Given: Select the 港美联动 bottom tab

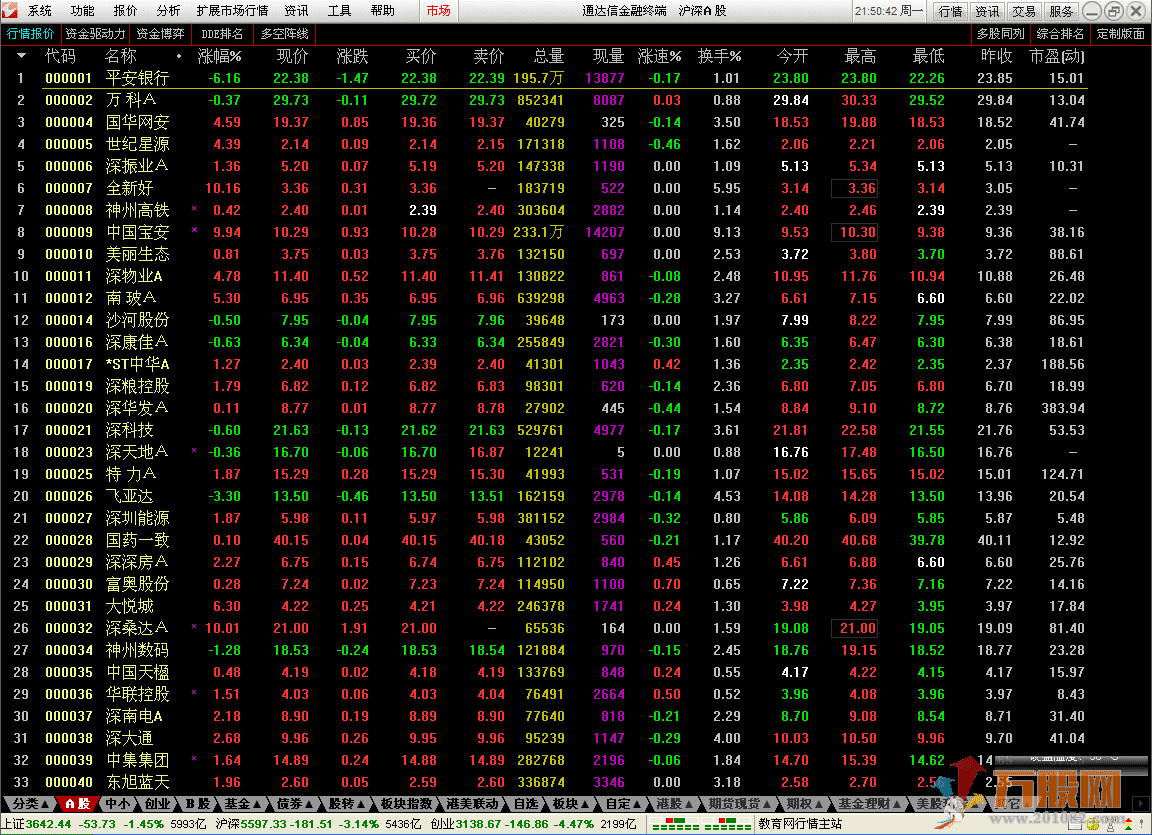Looking at the screenshot, I should click(472, 803).
